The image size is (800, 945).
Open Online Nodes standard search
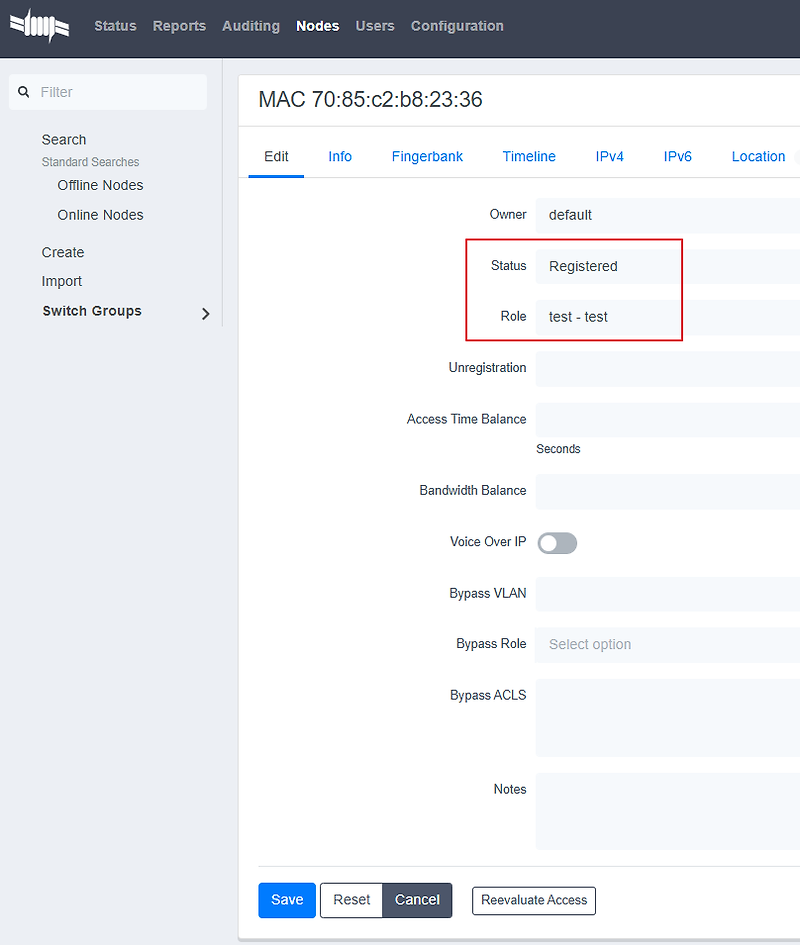(100, 215)
